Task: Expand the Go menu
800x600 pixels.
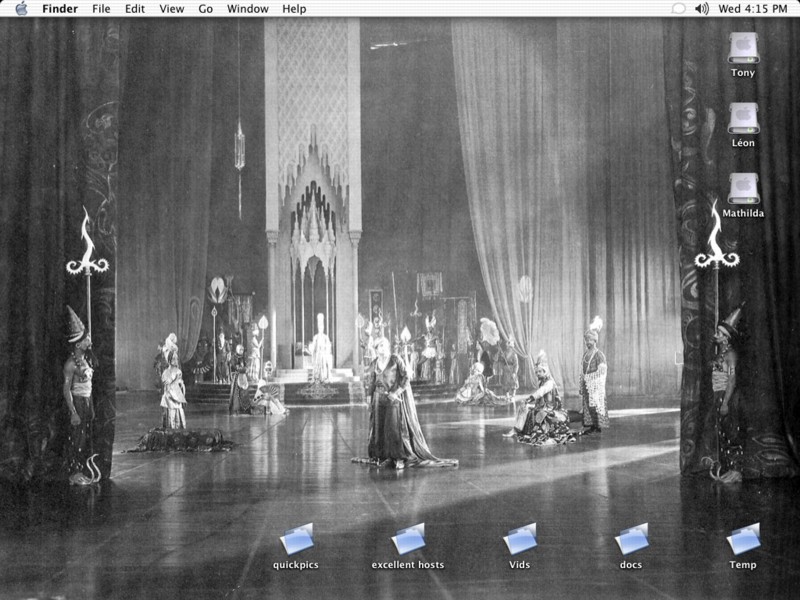Action: click(206, 8)
